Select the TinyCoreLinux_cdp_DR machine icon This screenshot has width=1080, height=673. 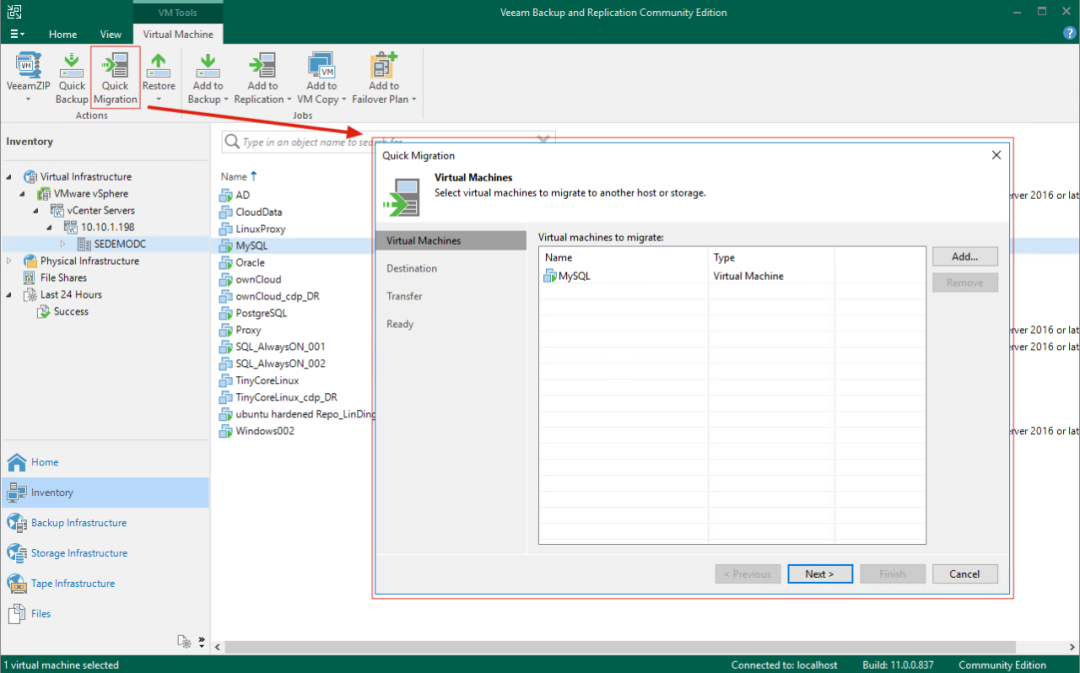point(225,397)
